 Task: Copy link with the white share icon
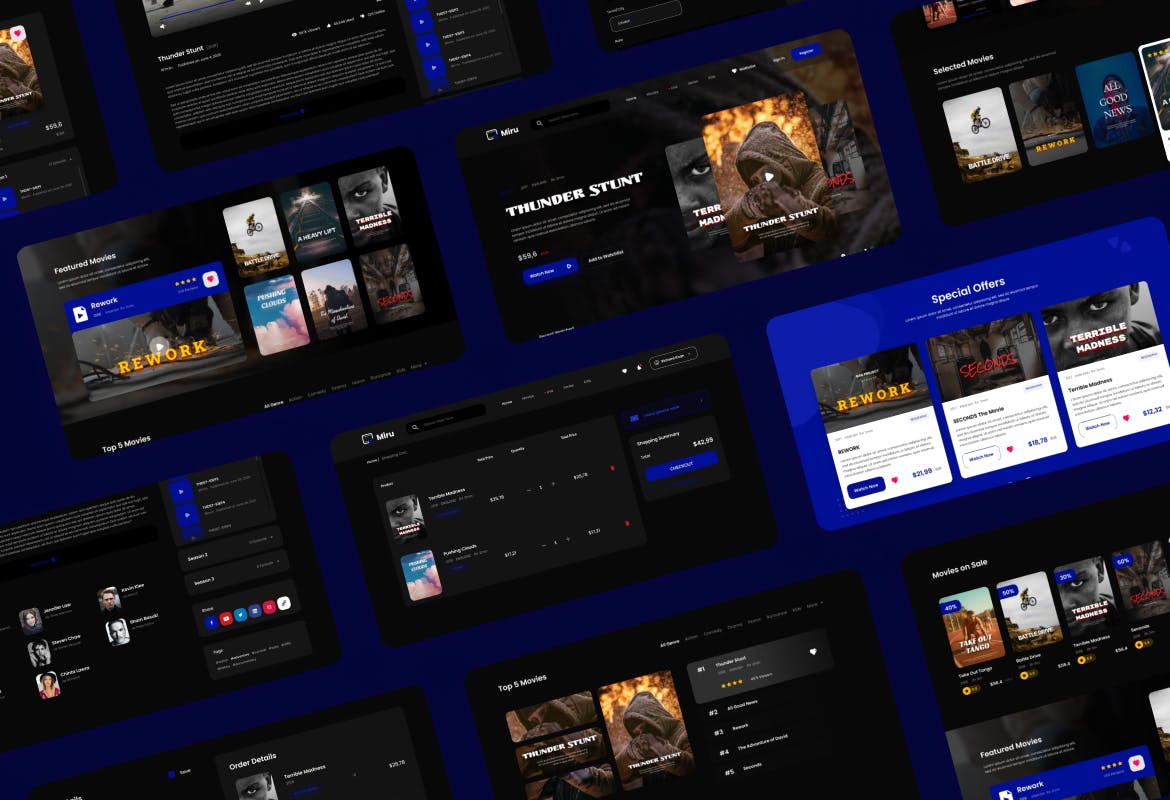(x=283, y=603)
